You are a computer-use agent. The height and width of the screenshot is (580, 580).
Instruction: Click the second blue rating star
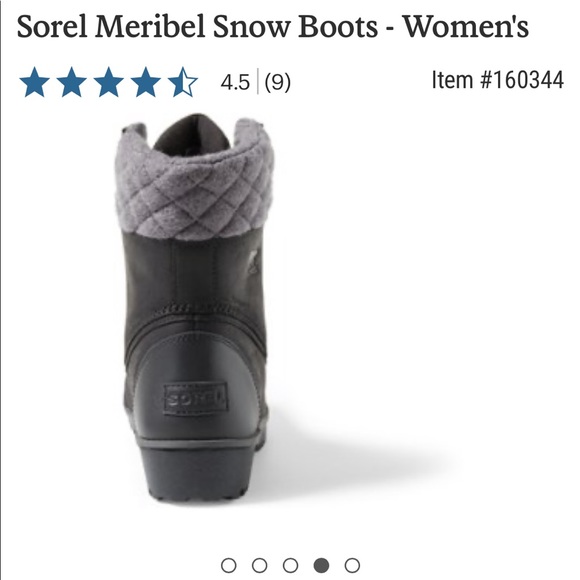(x=71, y=82)
